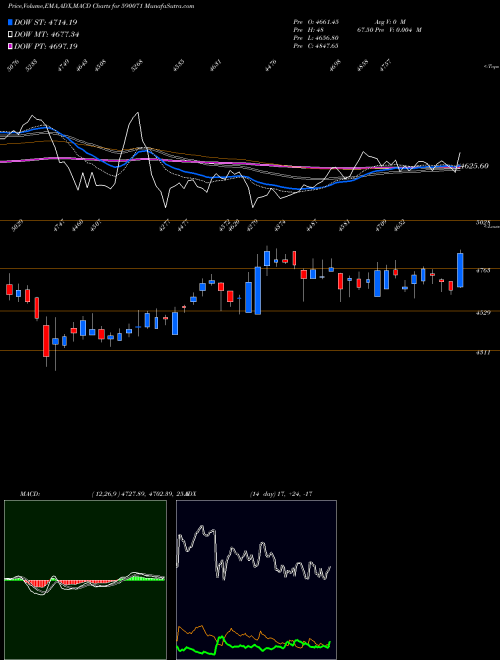The width and height of the screenshot is (500, 660).
Task: Click the 4625.60 current price label
Action: tap(475, 166)
